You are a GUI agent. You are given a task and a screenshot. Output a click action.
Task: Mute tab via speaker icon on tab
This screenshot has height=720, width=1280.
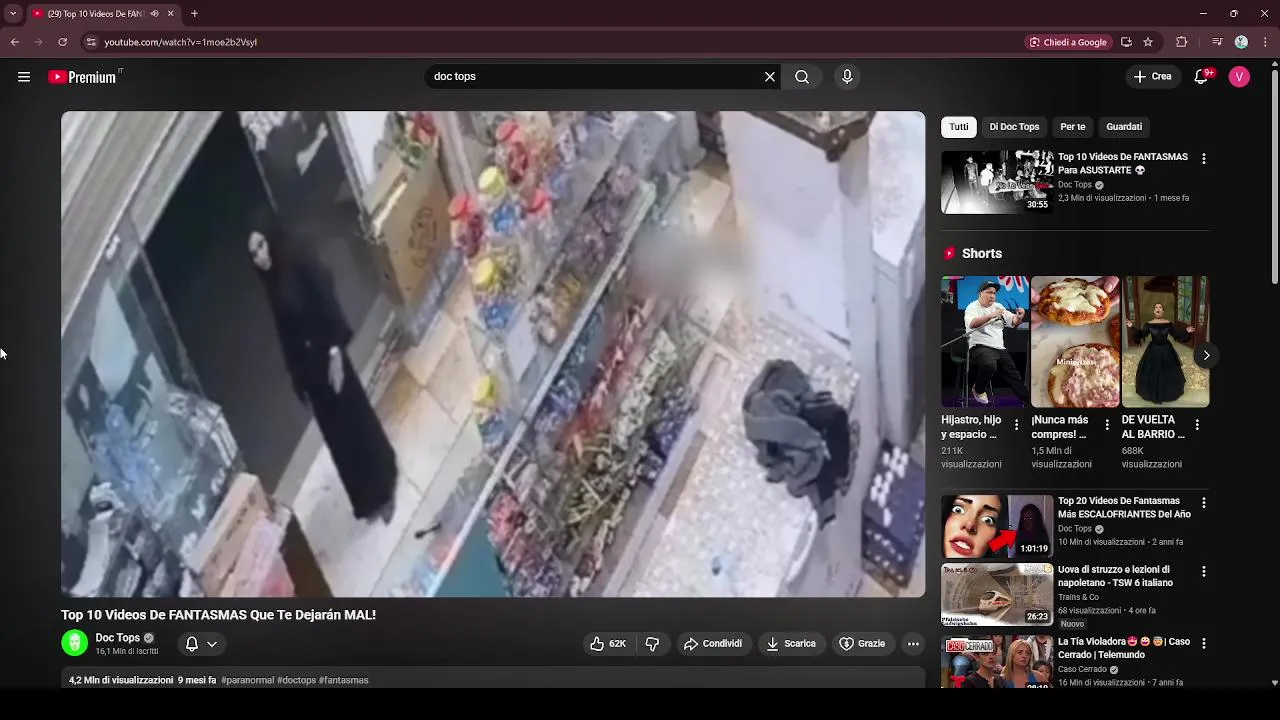[x=154, y=14]
